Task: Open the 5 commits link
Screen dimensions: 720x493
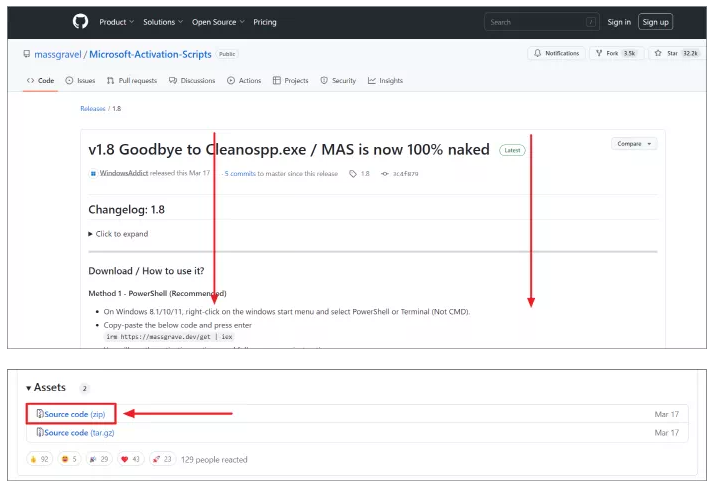Action: 240,174
